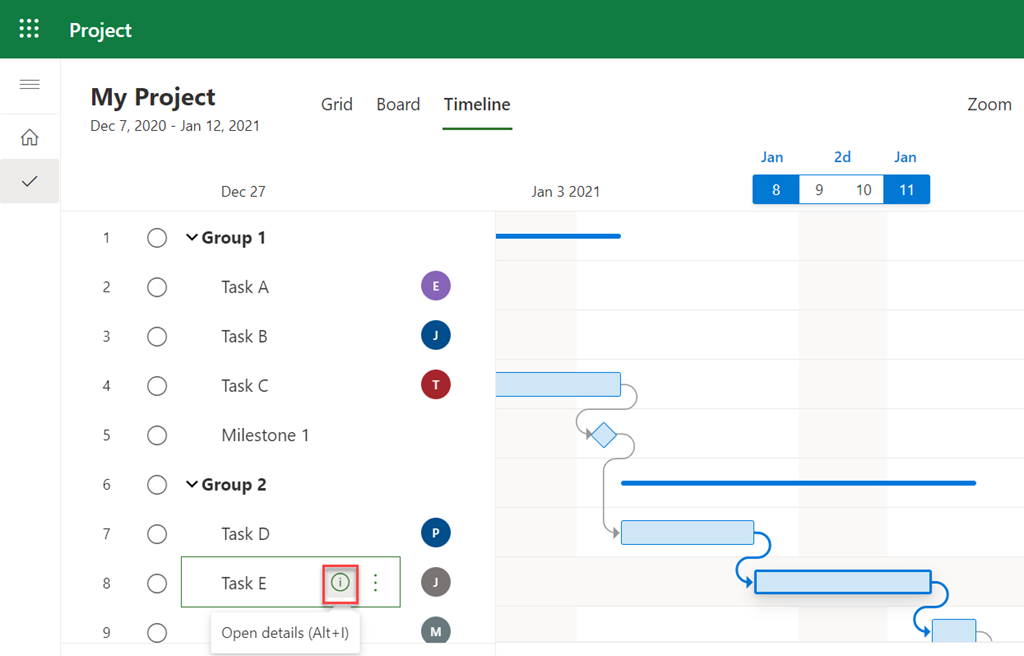Click the Project app title

click(x=100, y=30)
